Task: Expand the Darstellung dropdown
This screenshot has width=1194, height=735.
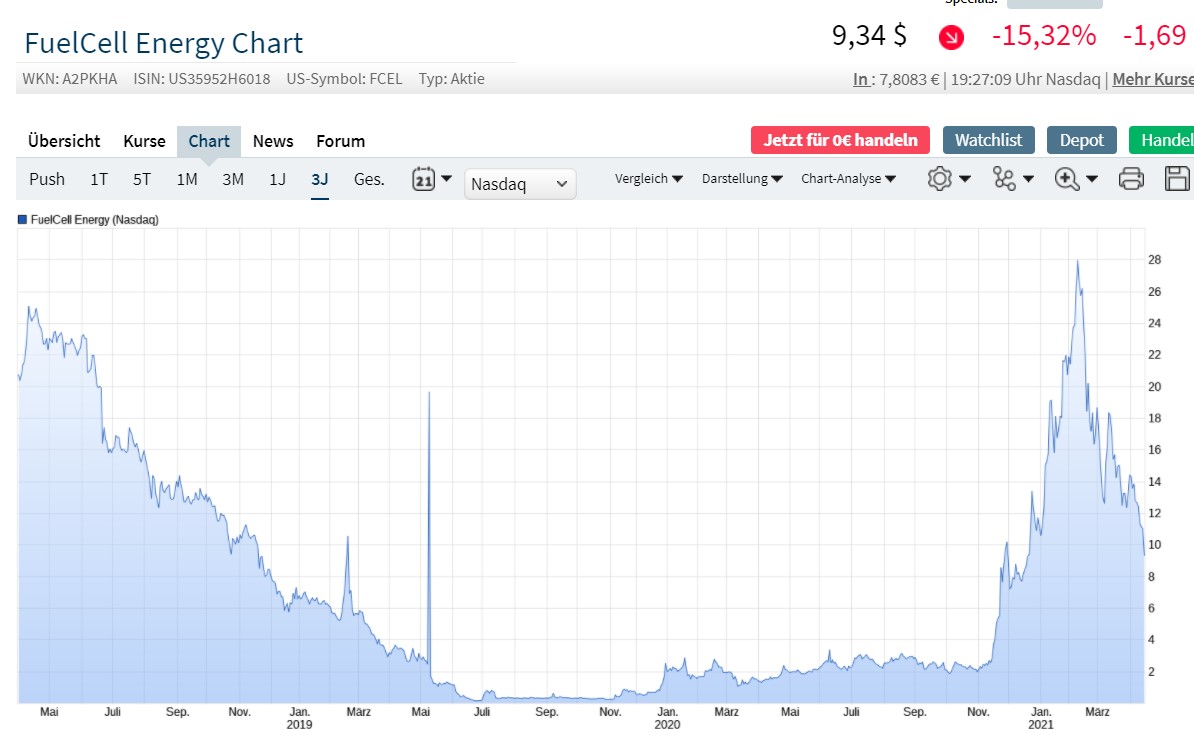Action: [742, 178]
